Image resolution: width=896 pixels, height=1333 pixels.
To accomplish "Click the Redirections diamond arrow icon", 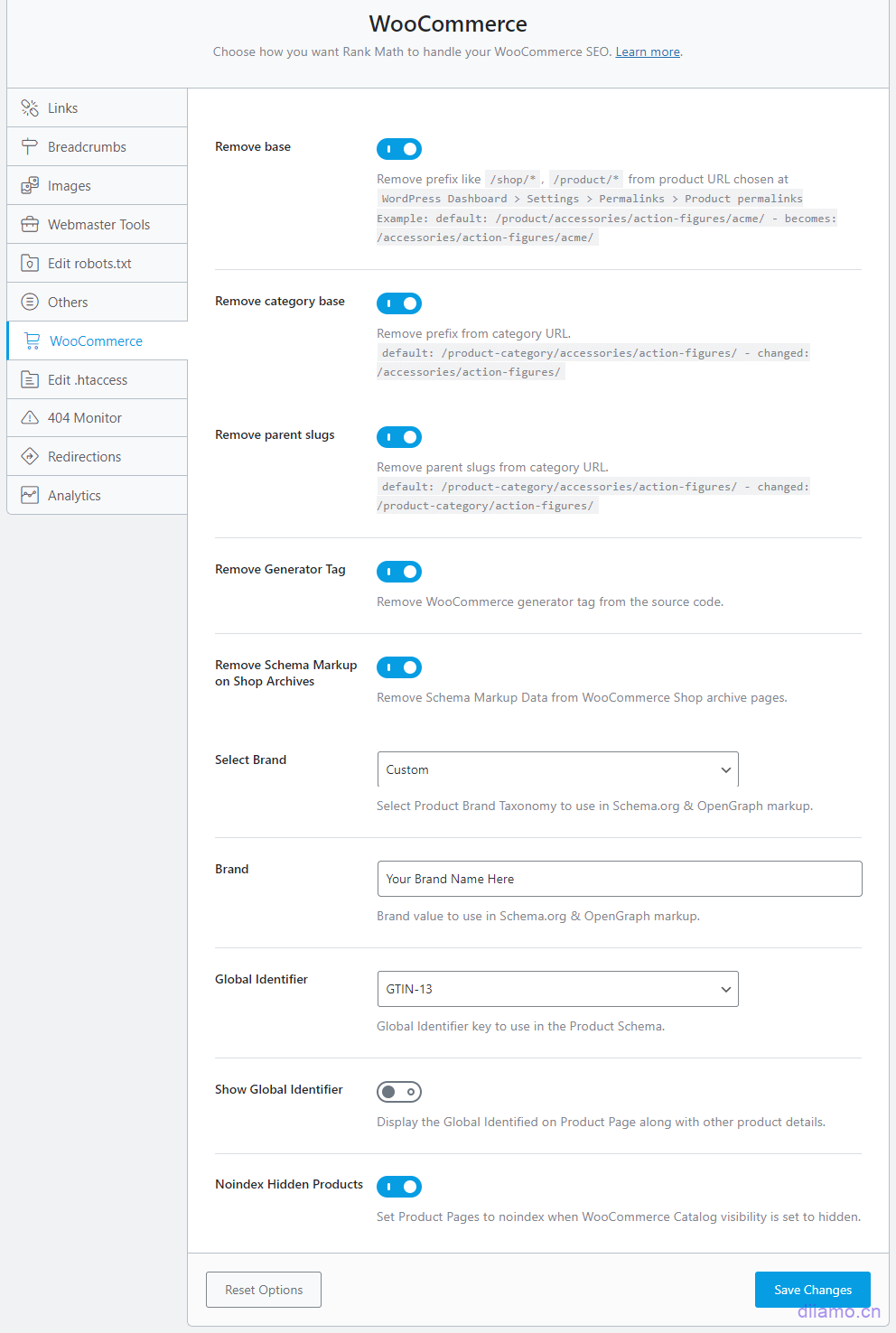I will click(x=30, y=457).
